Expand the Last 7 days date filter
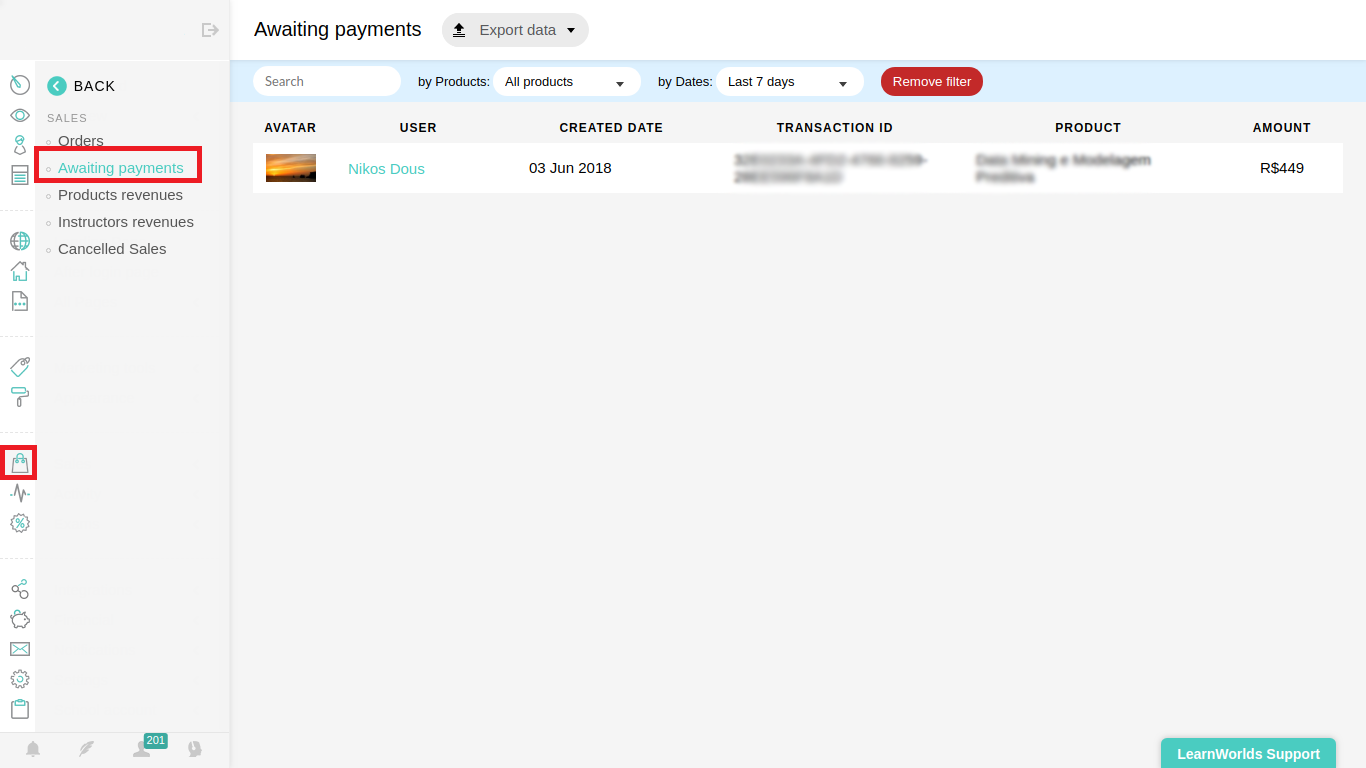 tap(789, 81)
